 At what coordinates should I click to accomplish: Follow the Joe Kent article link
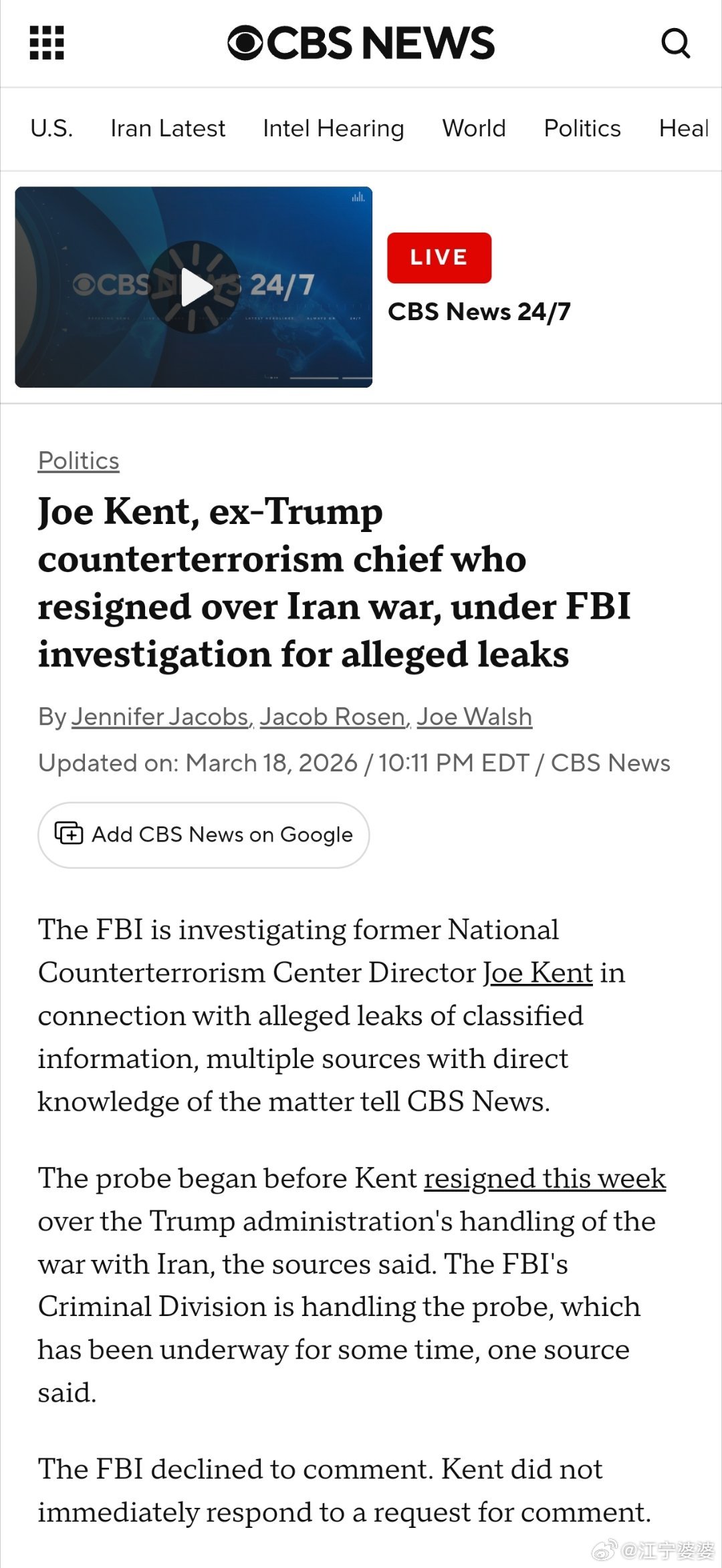click(x=537, y=972)
